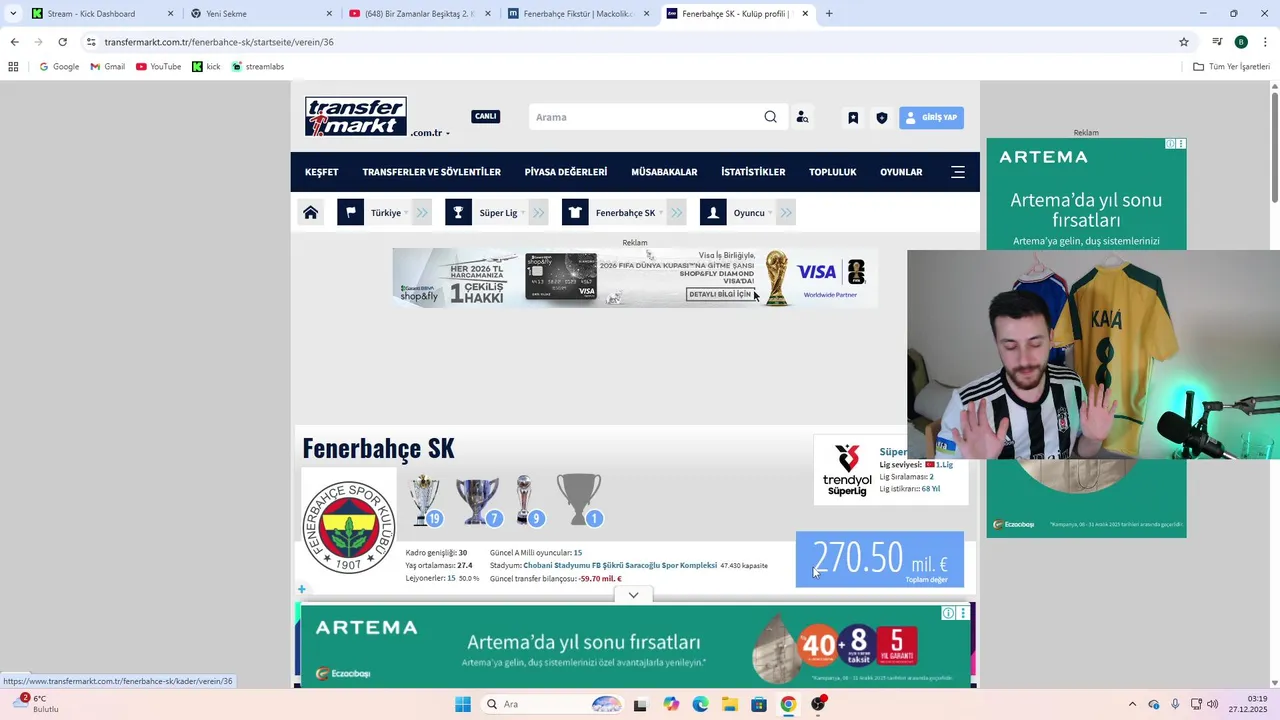Open the CANLI live scores badge
1280x720 pixels.
pos(485,116)
